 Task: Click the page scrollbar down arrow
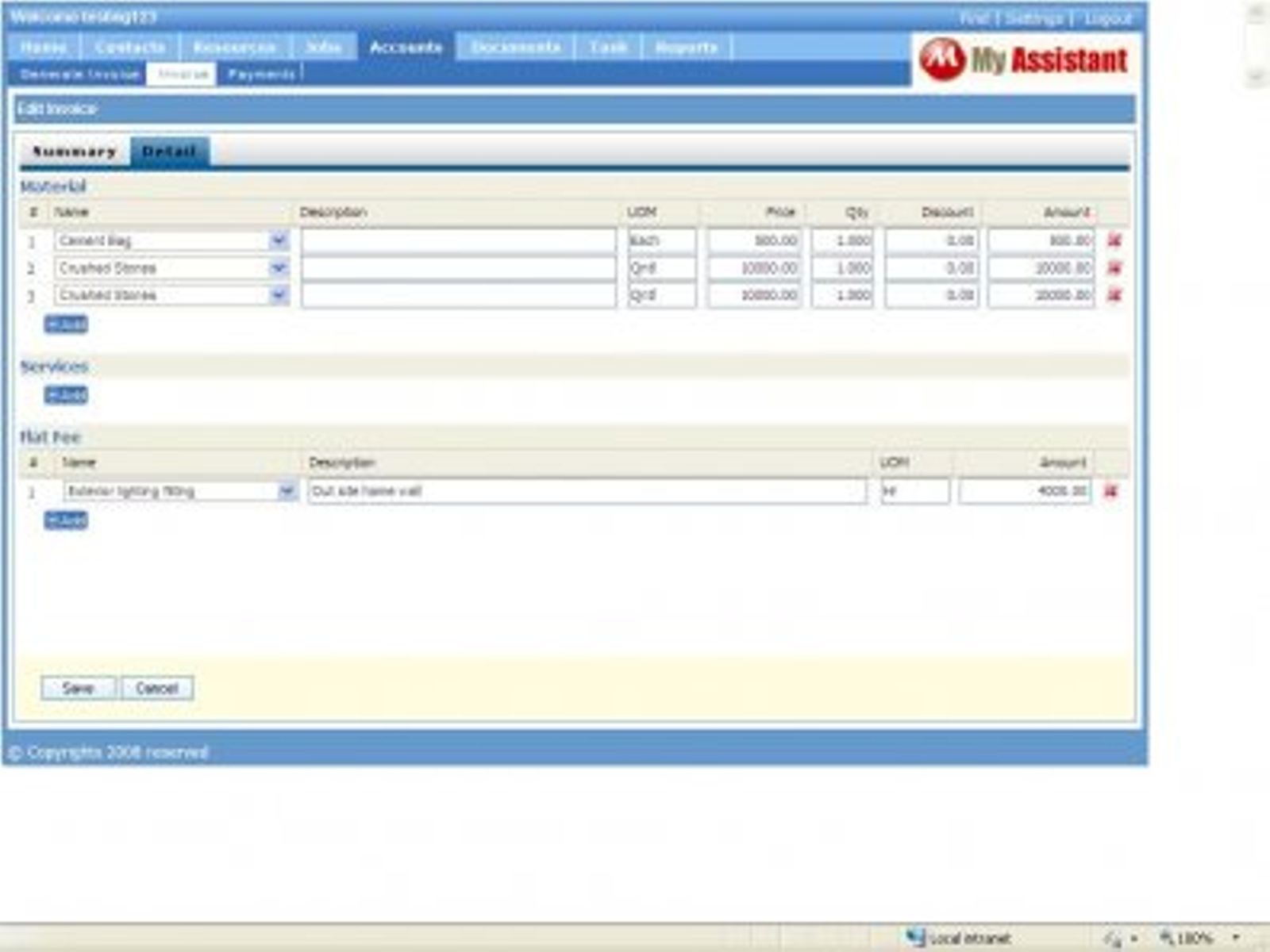[x=1257, y=75]
